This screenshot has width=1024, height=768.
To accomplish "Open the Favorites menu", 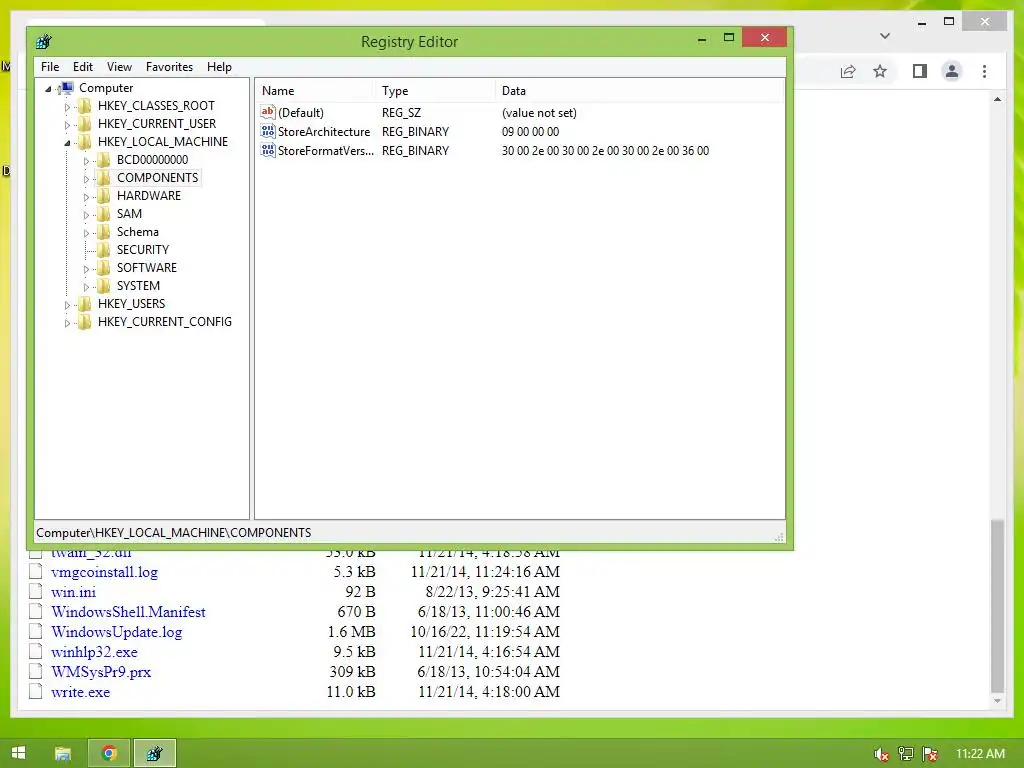I will (x=169, y=67).
